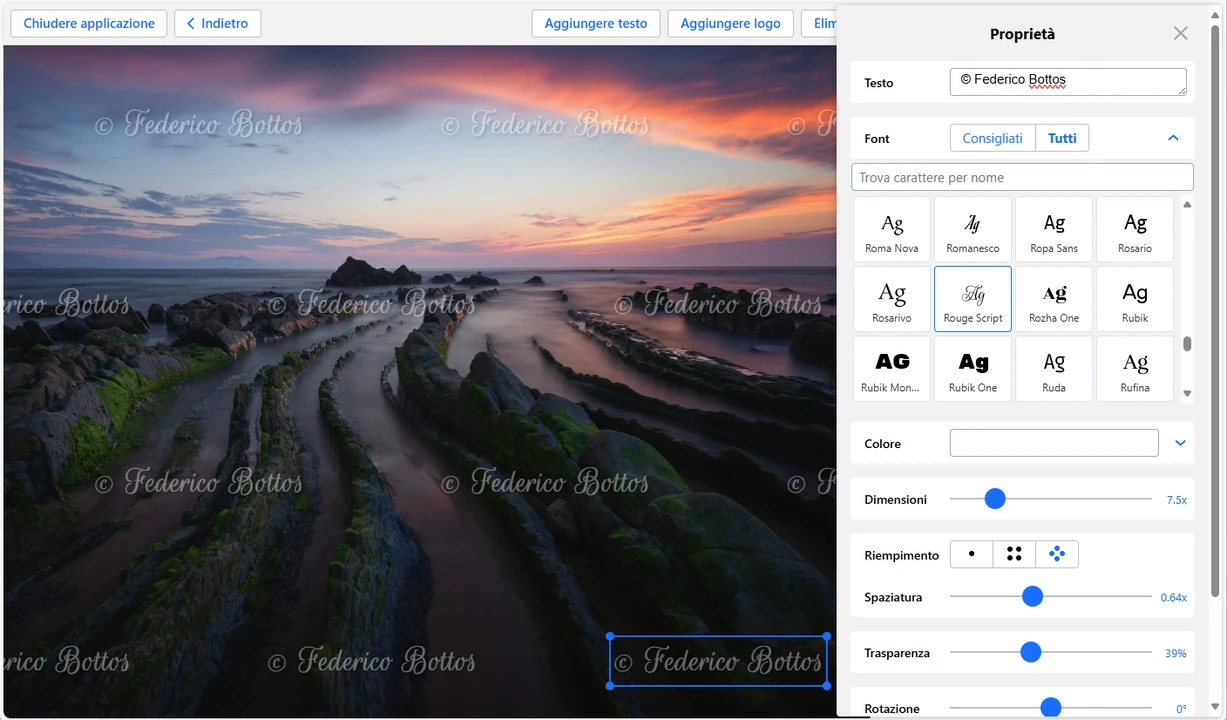This screenshot has width=1227, height=720.
Task: Expand the Colore dropdown arrow
Action: 1180,443
